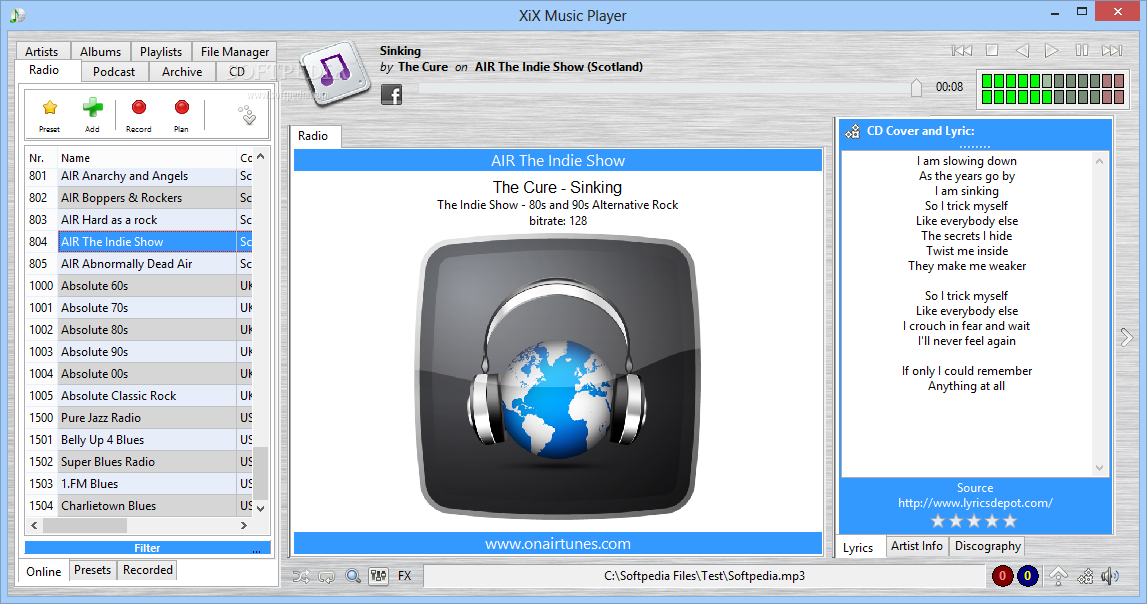The width and height of the screenshot is (1147, 604).
Task: Open the Albums tab
Action: [100, 51]
